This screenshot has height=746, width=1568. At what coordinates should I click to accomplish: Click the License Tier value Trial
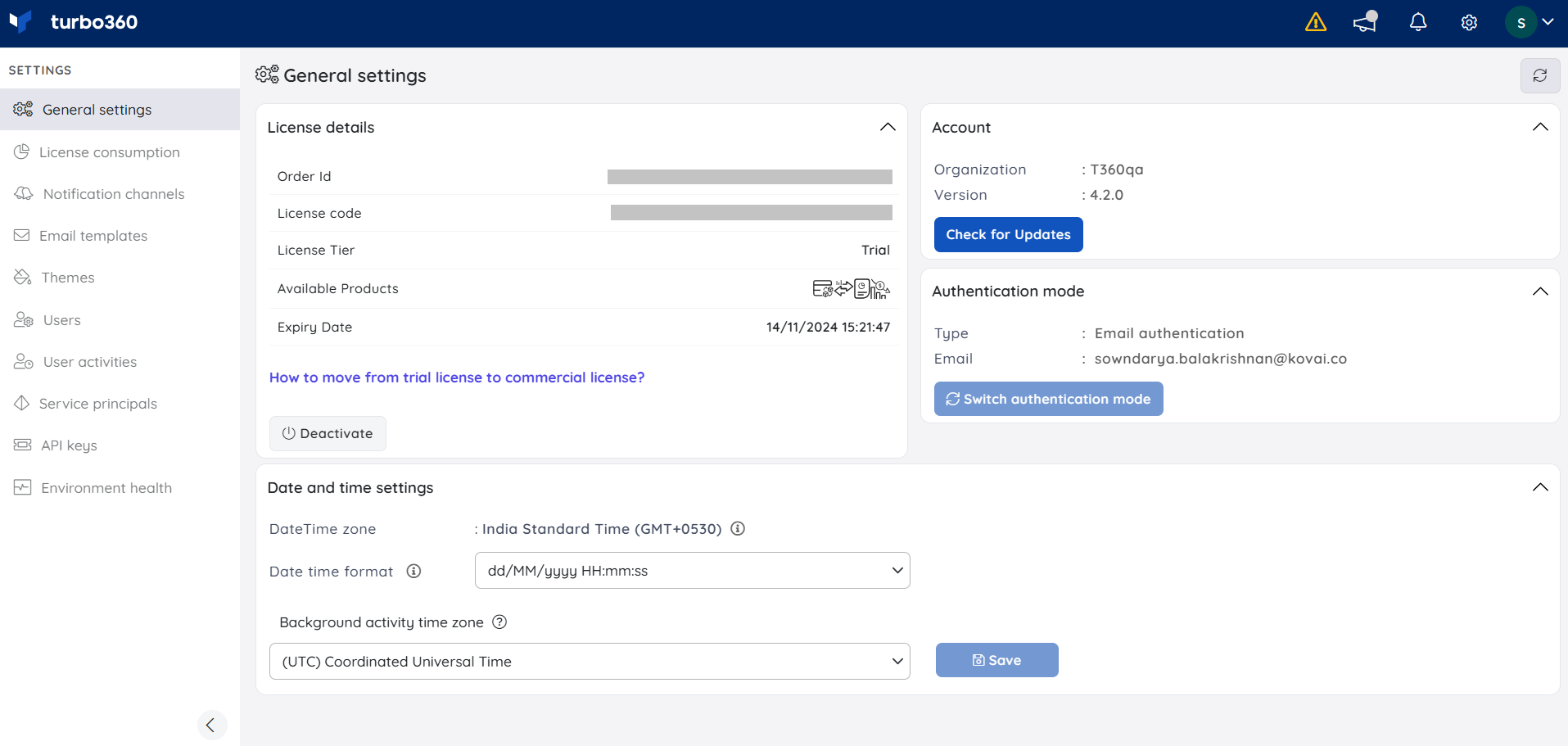pyautogui.click(x=875, y=250)
